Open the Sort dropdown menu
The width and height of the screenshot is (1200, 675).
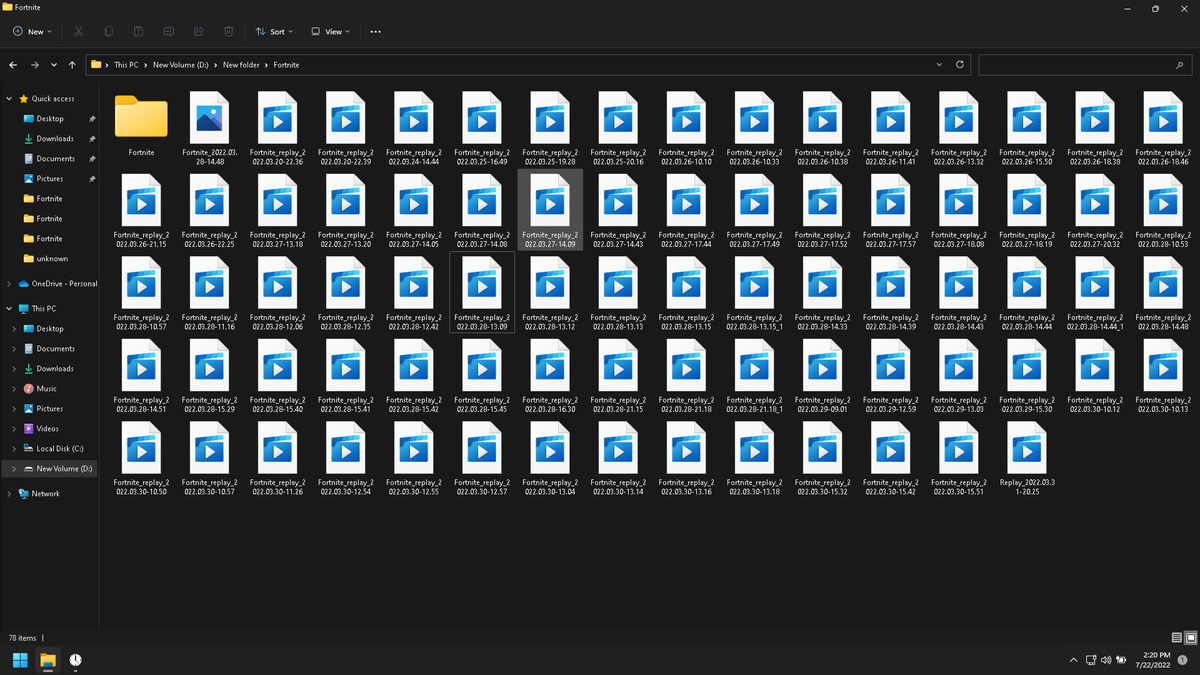(275, 31)
